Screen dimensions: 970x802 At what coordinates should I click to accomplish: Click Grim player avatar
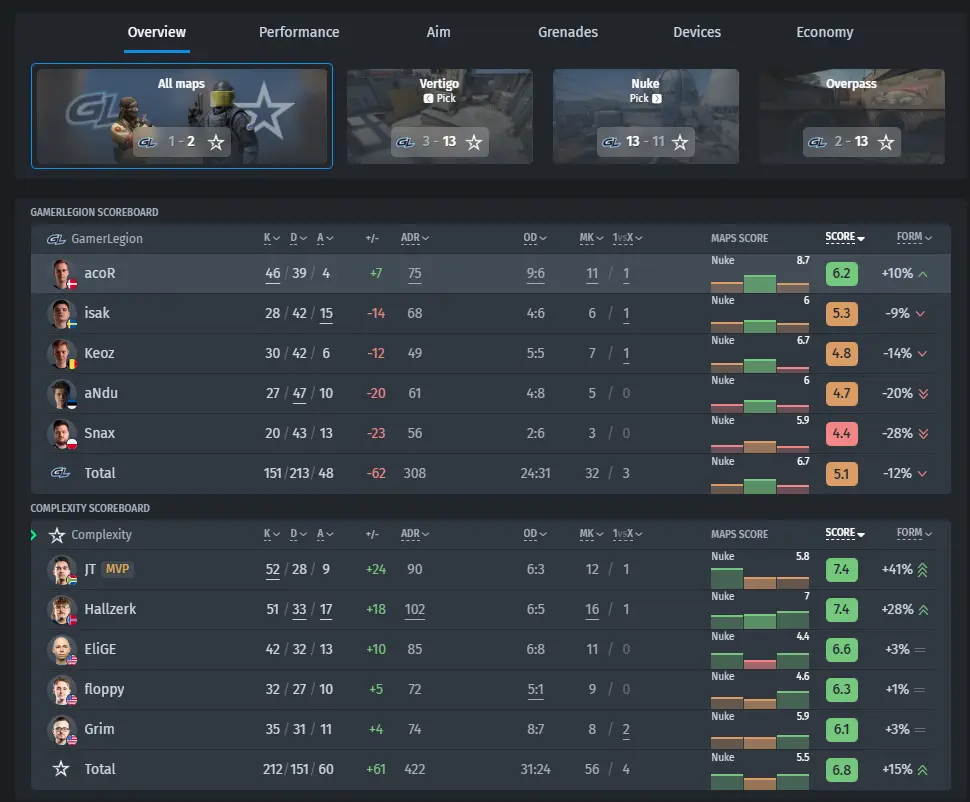point(62,730)
